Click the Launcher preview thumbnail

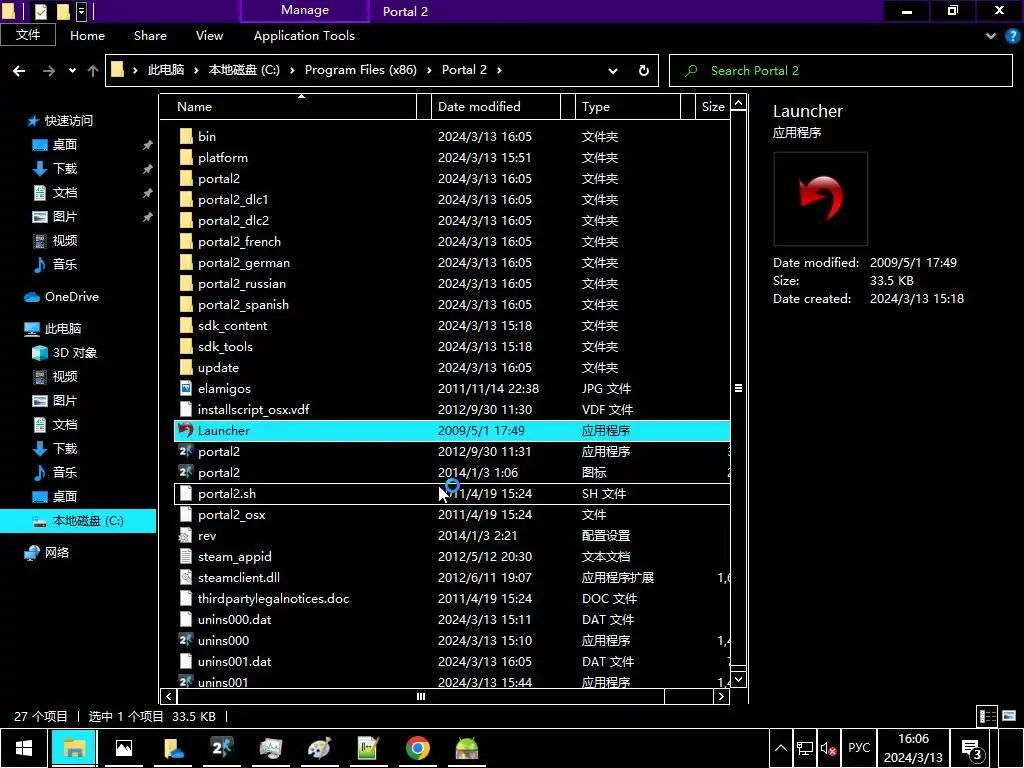(x=820, y=199)
